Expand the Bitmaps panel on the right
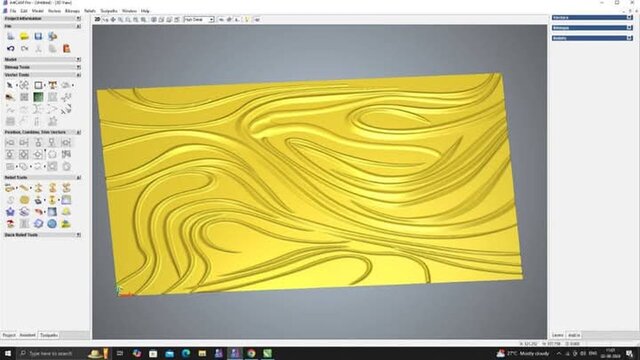640x360 pixels. (x=629, y=28)
